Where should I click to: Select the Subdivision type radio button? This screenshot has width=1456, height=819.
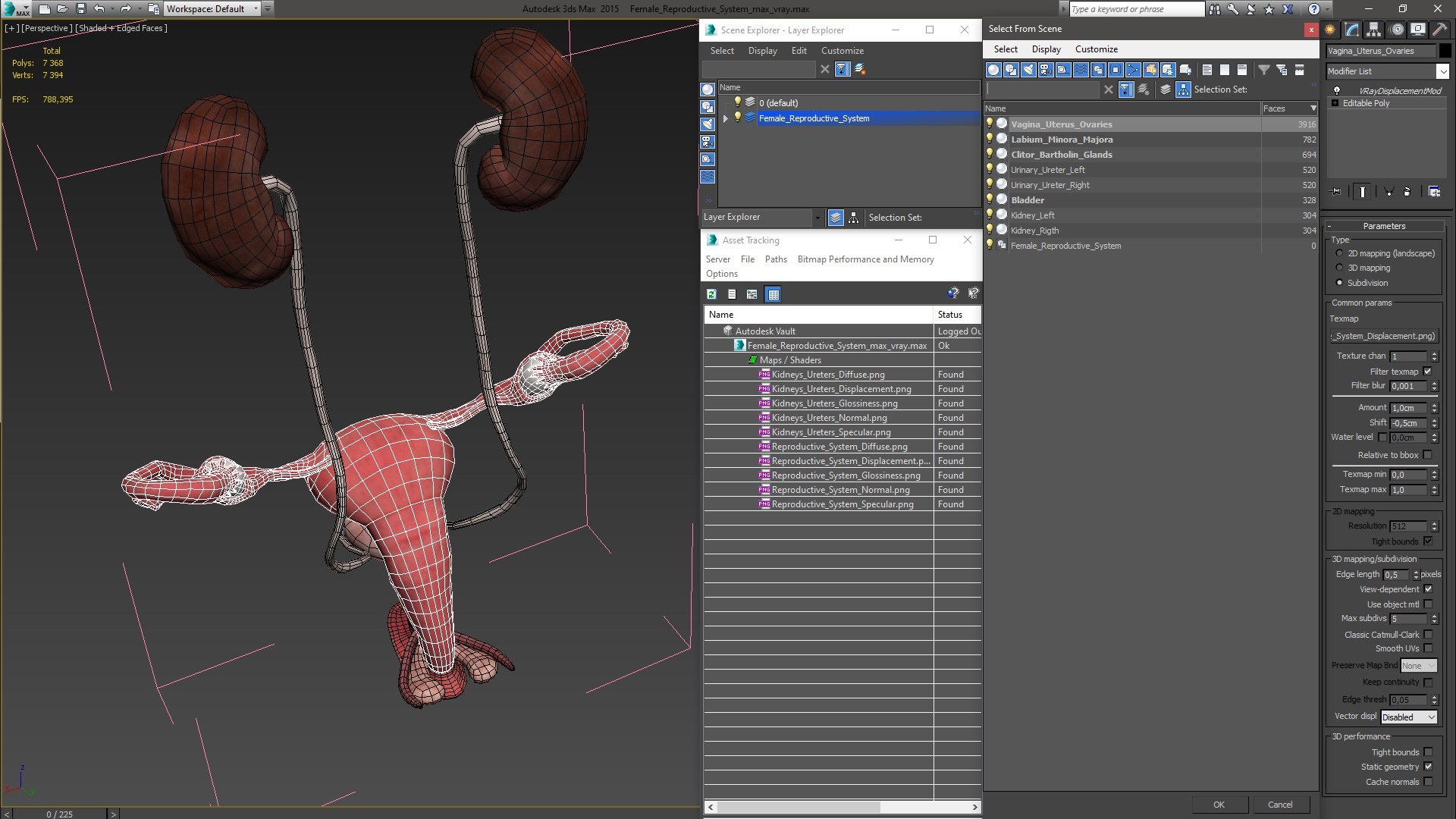[x=1339, y=283]
